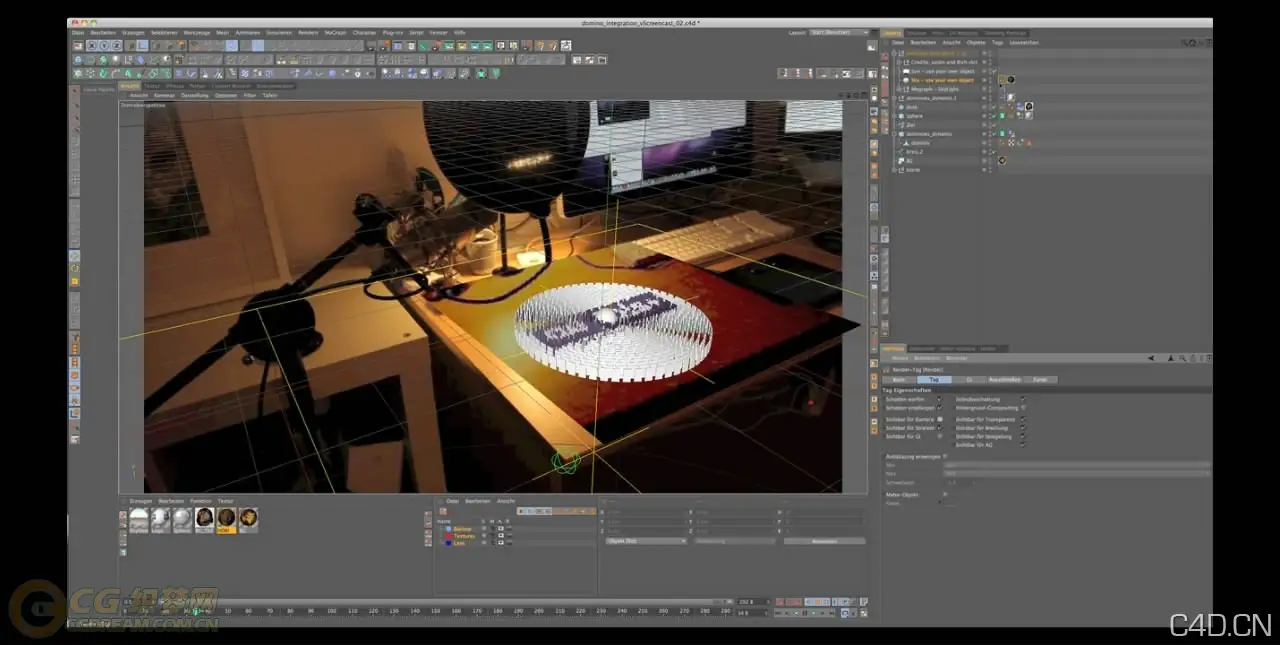
Task: Select the orange-highlighted material thumbnail
Action: 226,519
